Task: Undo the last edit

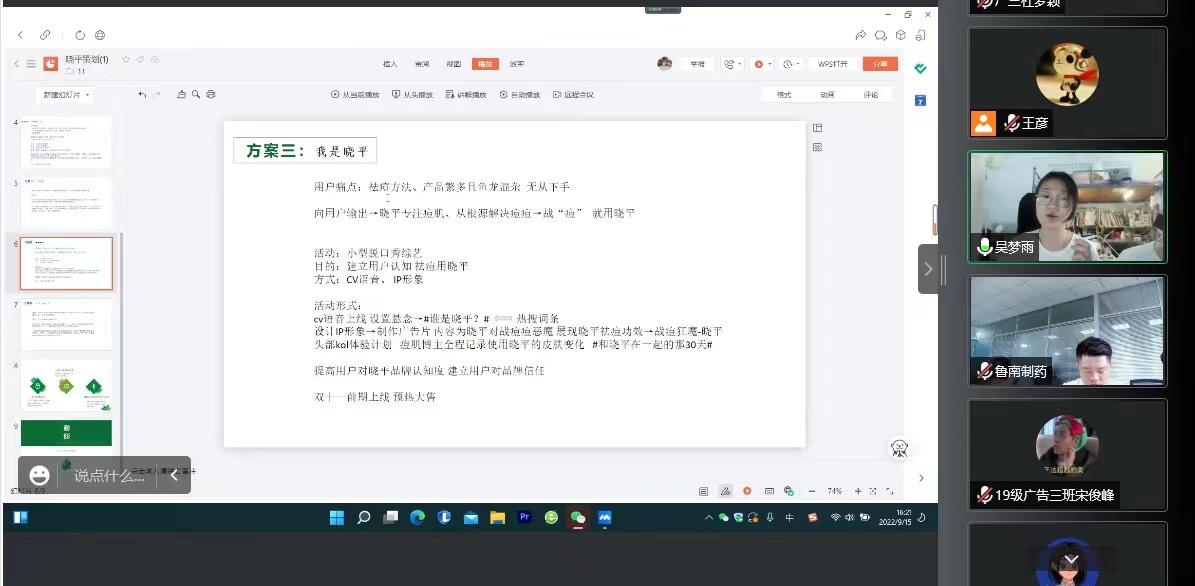Action: click(143, 94)
